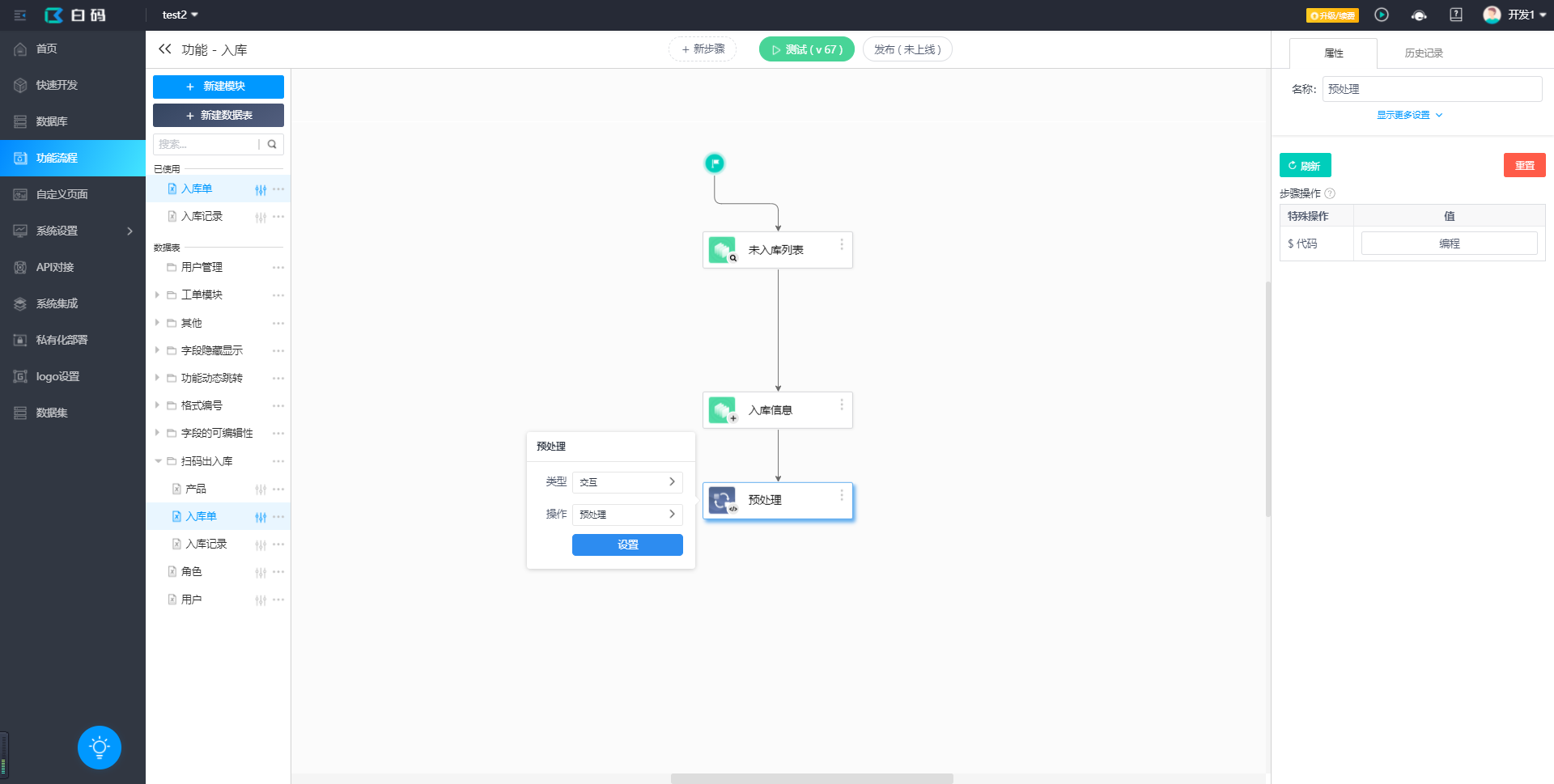Screen dimensions: 1554x784
Task: Open 数据集 in the sidebar
Action: click(x=73, y=413)
